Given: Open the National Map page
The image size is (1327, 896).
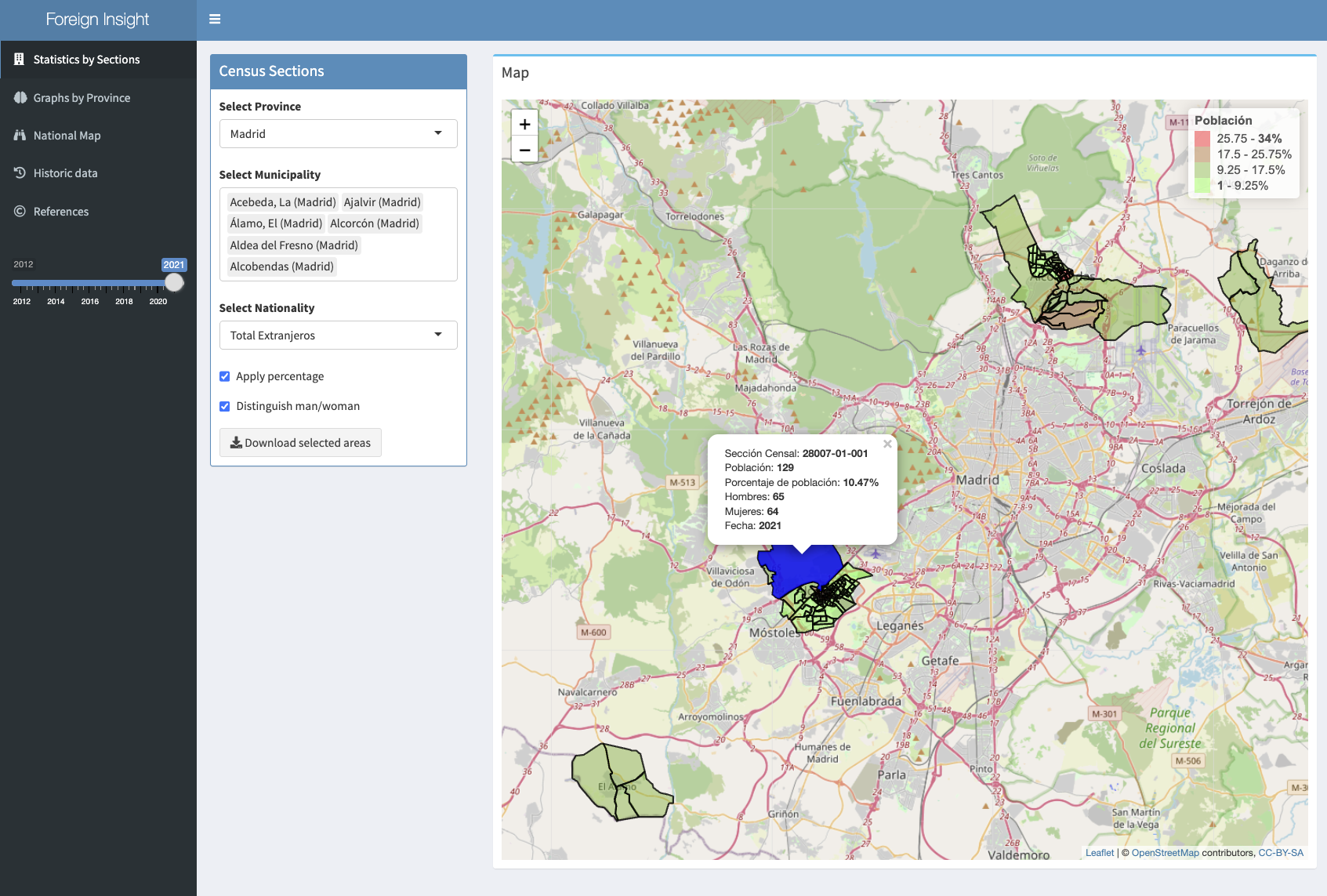Looking at the screenshot, I should point(98,136).
